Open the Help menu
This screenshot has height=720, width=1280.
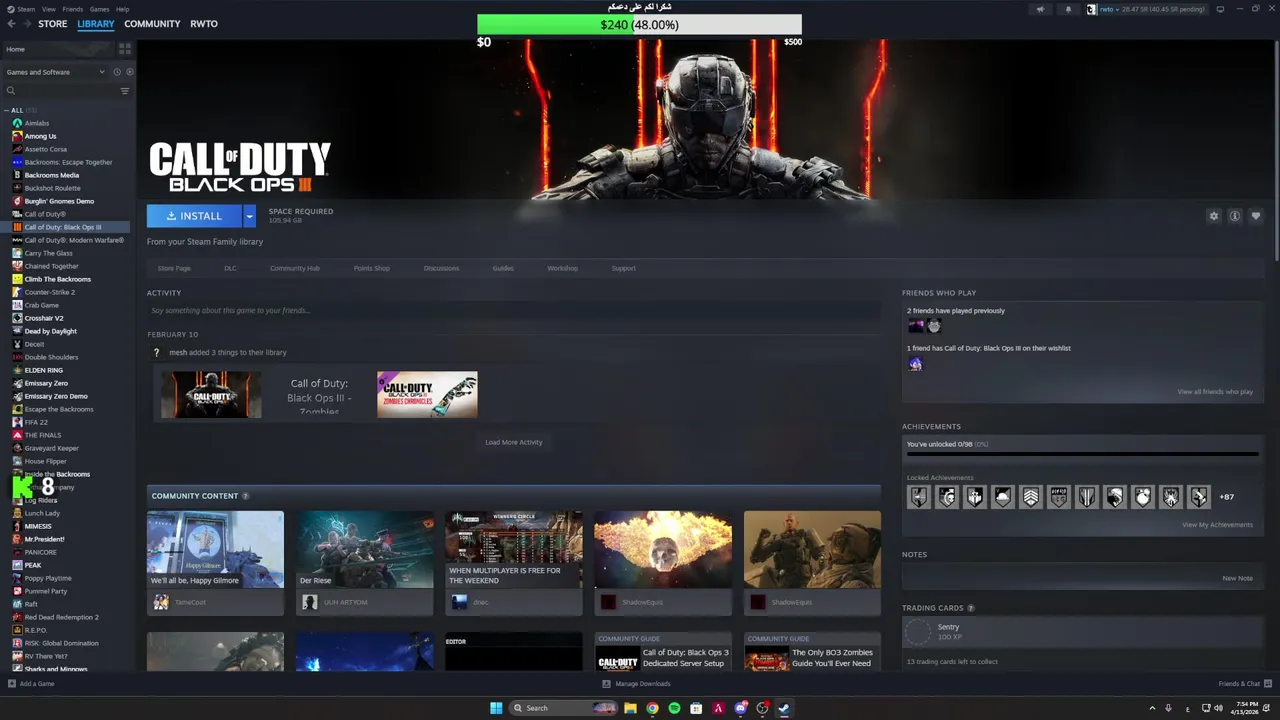(122, 9)
